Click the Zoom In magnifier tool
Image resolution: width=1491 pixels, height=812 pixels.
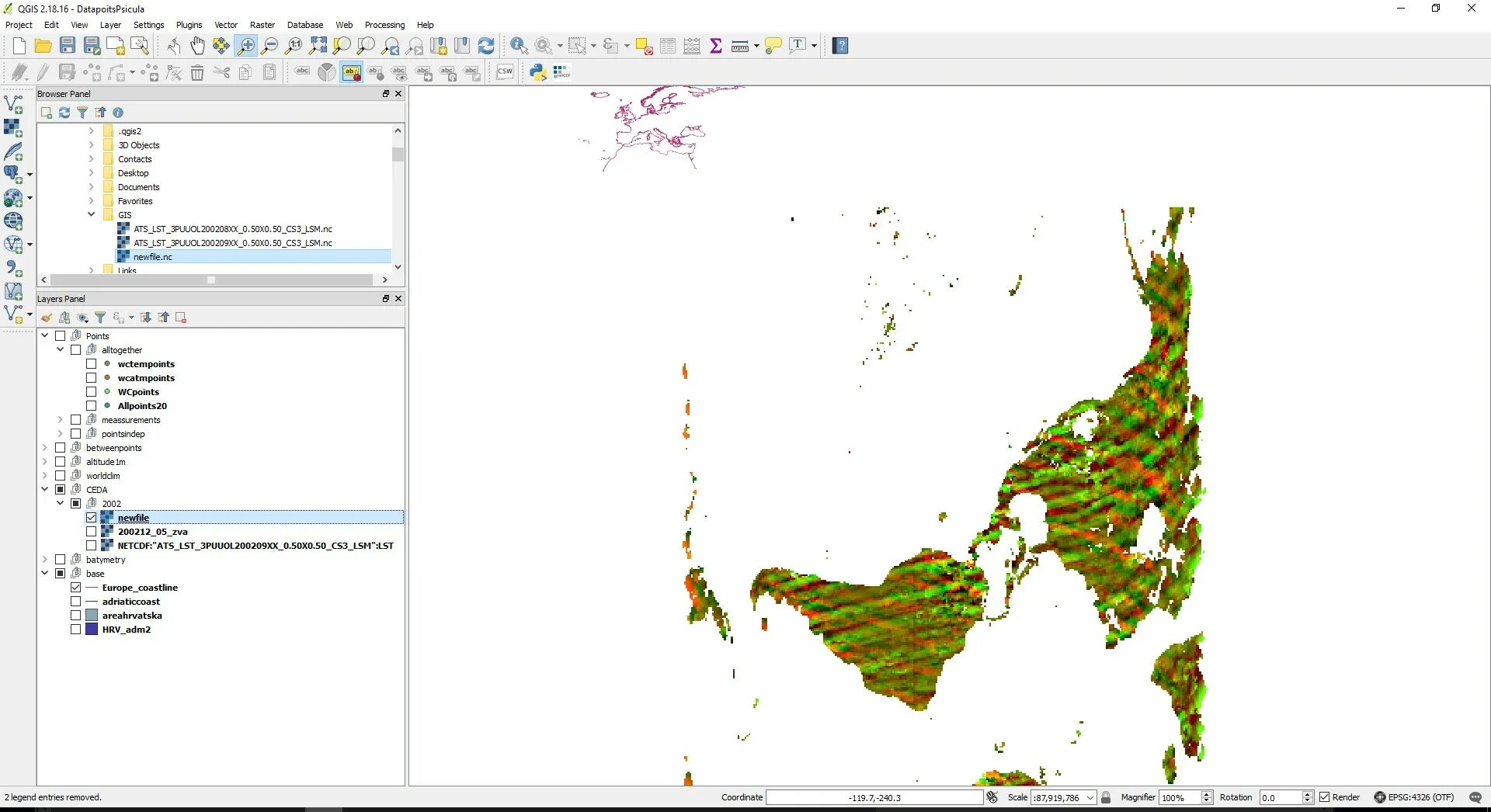tap(245, 46)
